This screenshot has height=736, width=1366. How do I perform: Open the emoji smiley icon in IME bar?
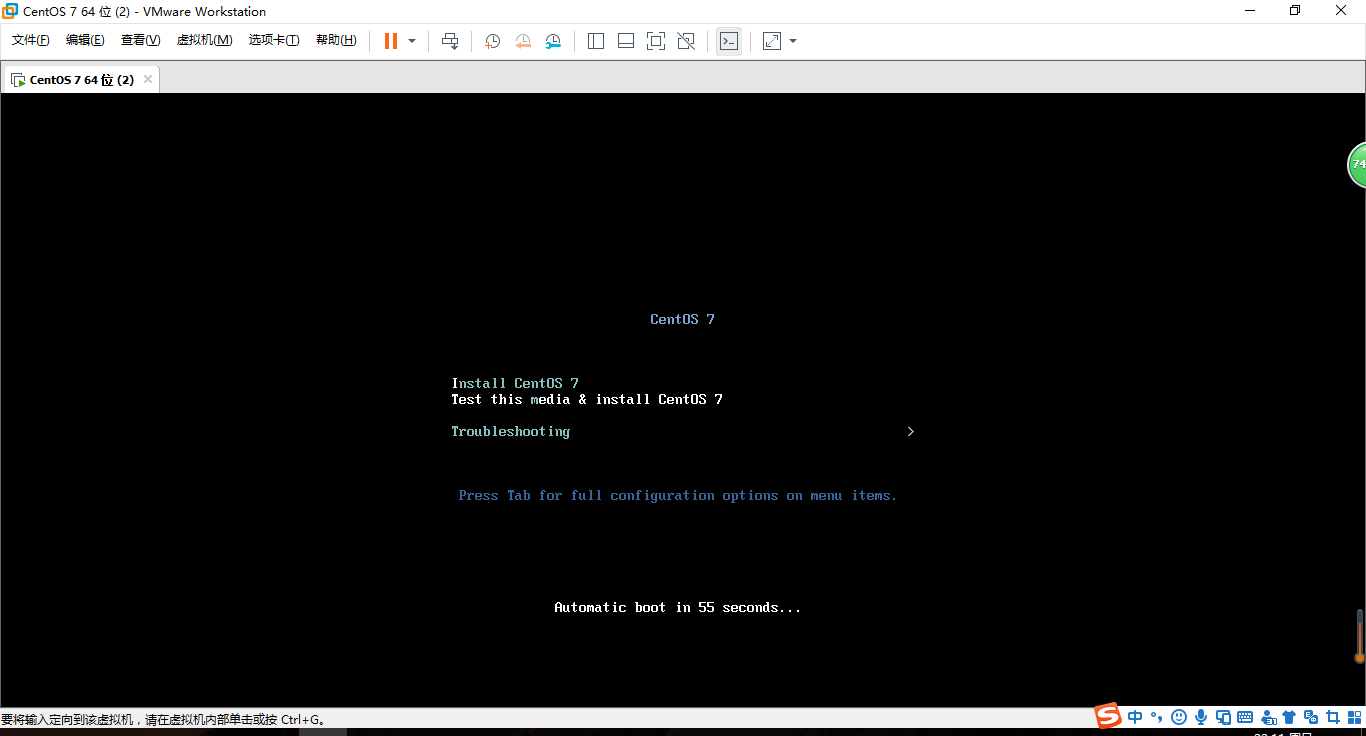tap(1179, 717)
